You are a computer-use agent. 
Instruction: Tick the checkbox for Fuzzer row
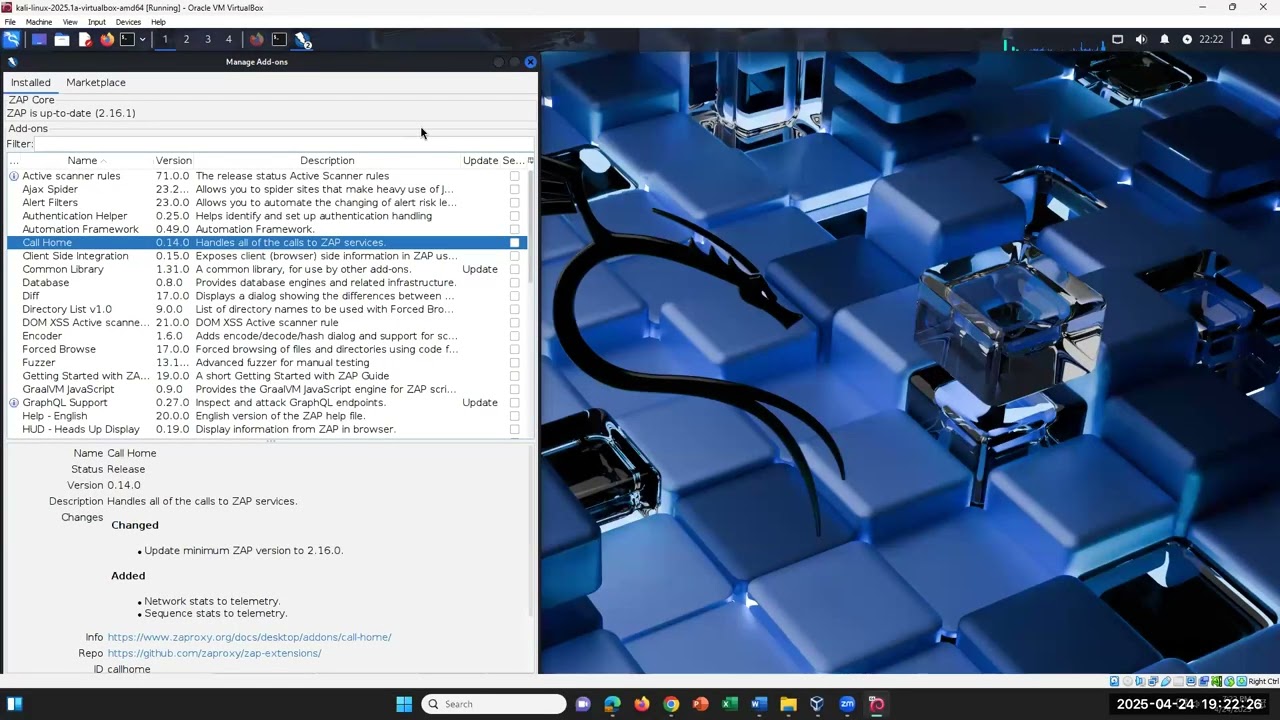pos(515,363)
